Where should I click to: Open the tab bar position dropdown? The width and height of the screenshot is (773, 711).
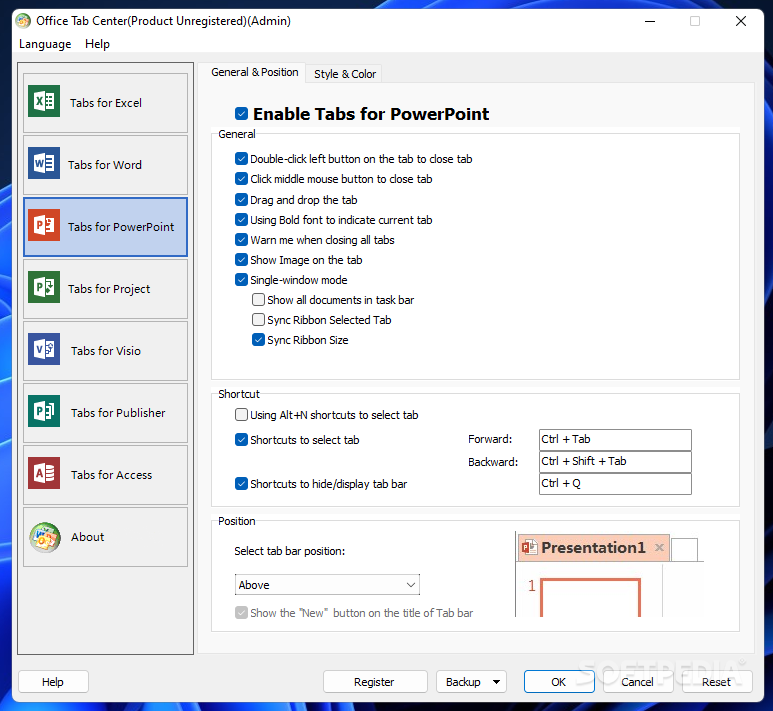(x=327, y=585)
